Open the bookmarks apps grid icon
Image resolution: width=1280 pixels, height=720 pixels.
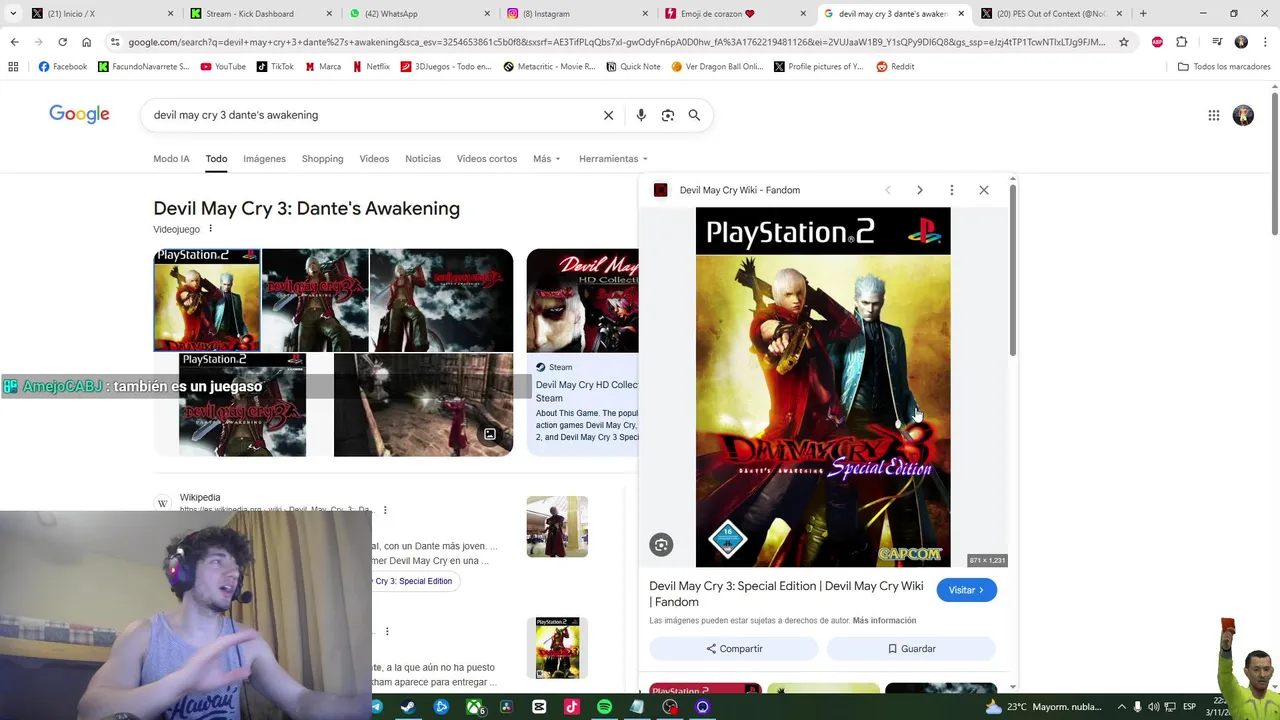(13, 67)
